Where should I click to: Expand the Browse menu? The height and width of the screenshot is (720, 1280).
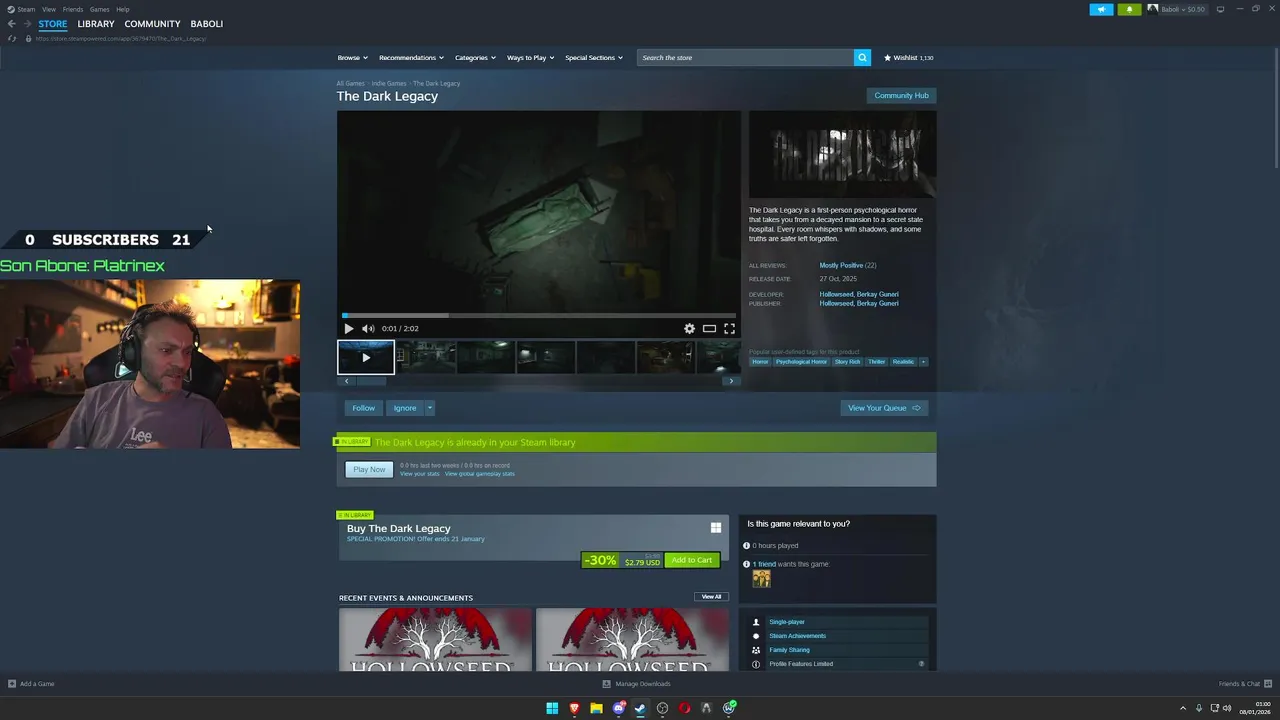pos(352,57)
